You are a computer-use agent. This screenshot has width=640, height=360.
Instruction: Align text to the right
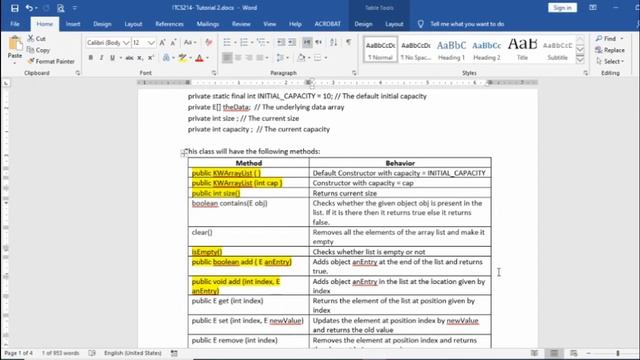[x=249, y=58]
